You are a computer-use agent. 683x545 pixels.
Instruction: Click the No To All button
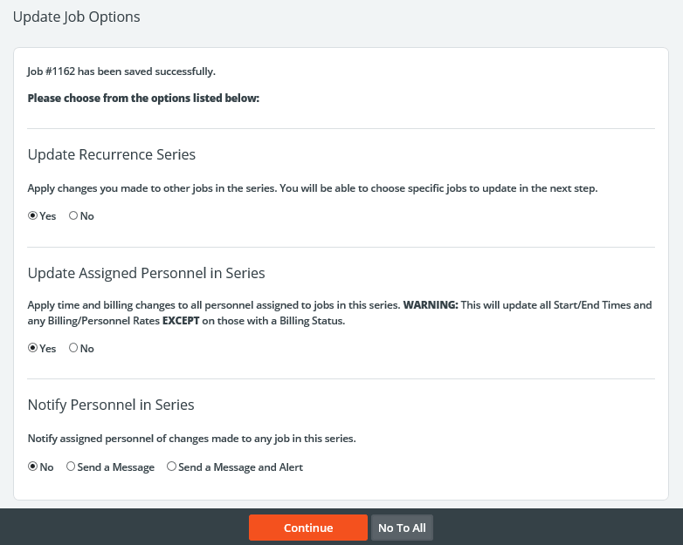(x=402, y=528)
